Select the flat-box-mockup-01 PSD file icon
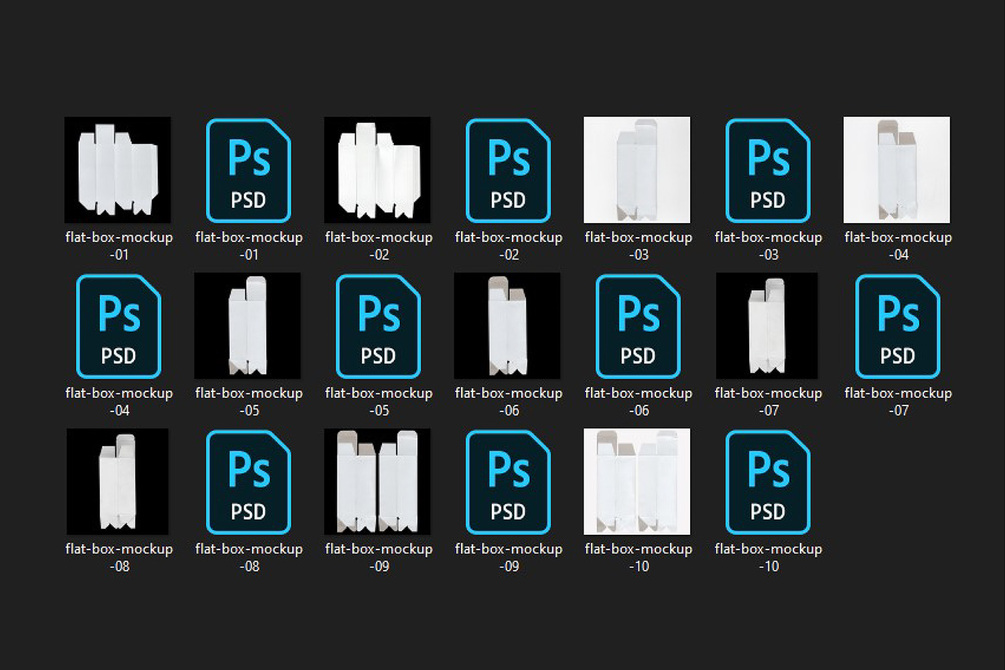The image size is (1005, 670). pyautogui.click(x=249, y=171)
